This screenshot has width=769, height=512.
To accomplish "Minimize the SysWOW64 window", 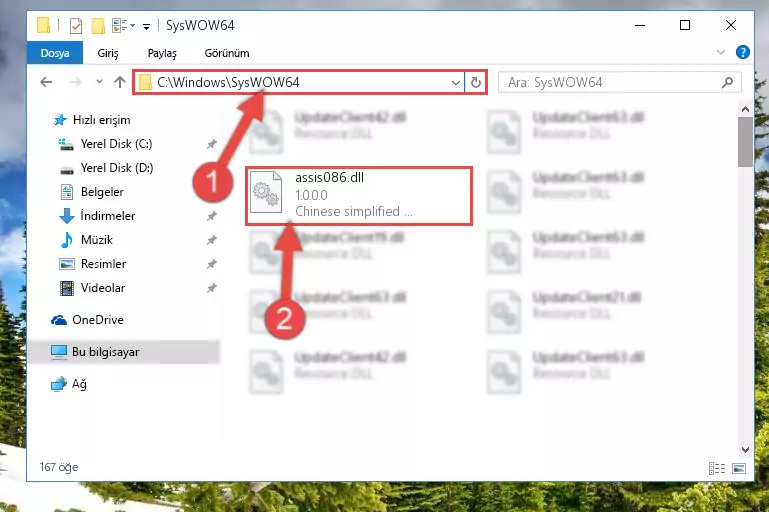I will [x=640, y=25].
